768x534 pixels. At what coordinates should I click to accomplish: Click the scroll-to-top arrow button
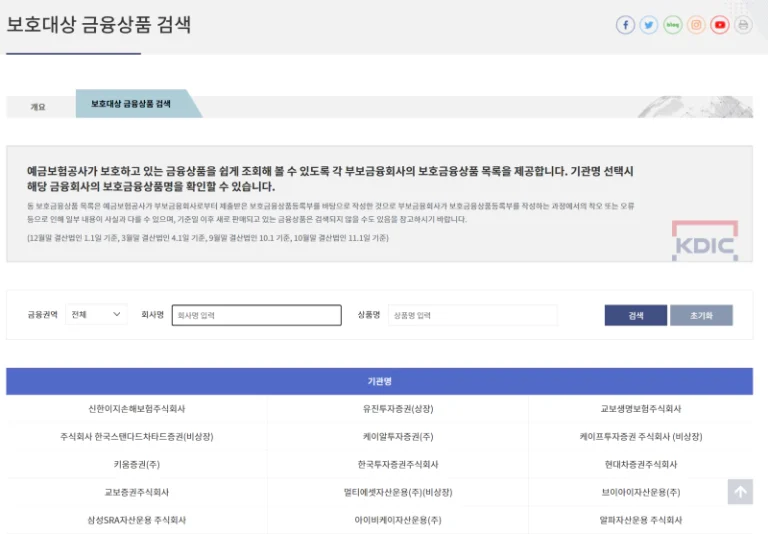point(740,492)
